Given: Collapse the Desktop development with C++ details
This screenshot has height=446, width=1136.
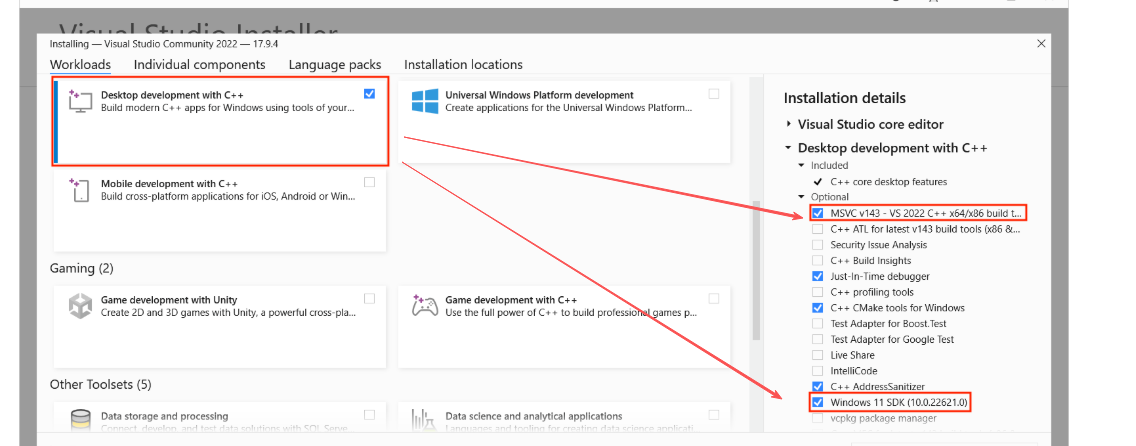Looking at the screenshot, I should click(x=788, y=148).
